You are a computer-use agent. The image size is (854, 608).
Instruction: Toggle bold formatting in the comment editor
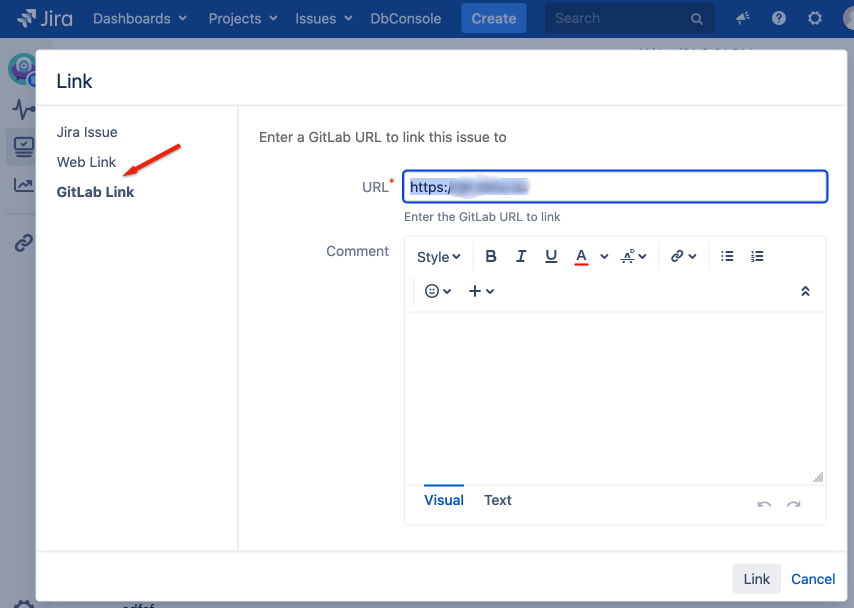tap(490, 256)
